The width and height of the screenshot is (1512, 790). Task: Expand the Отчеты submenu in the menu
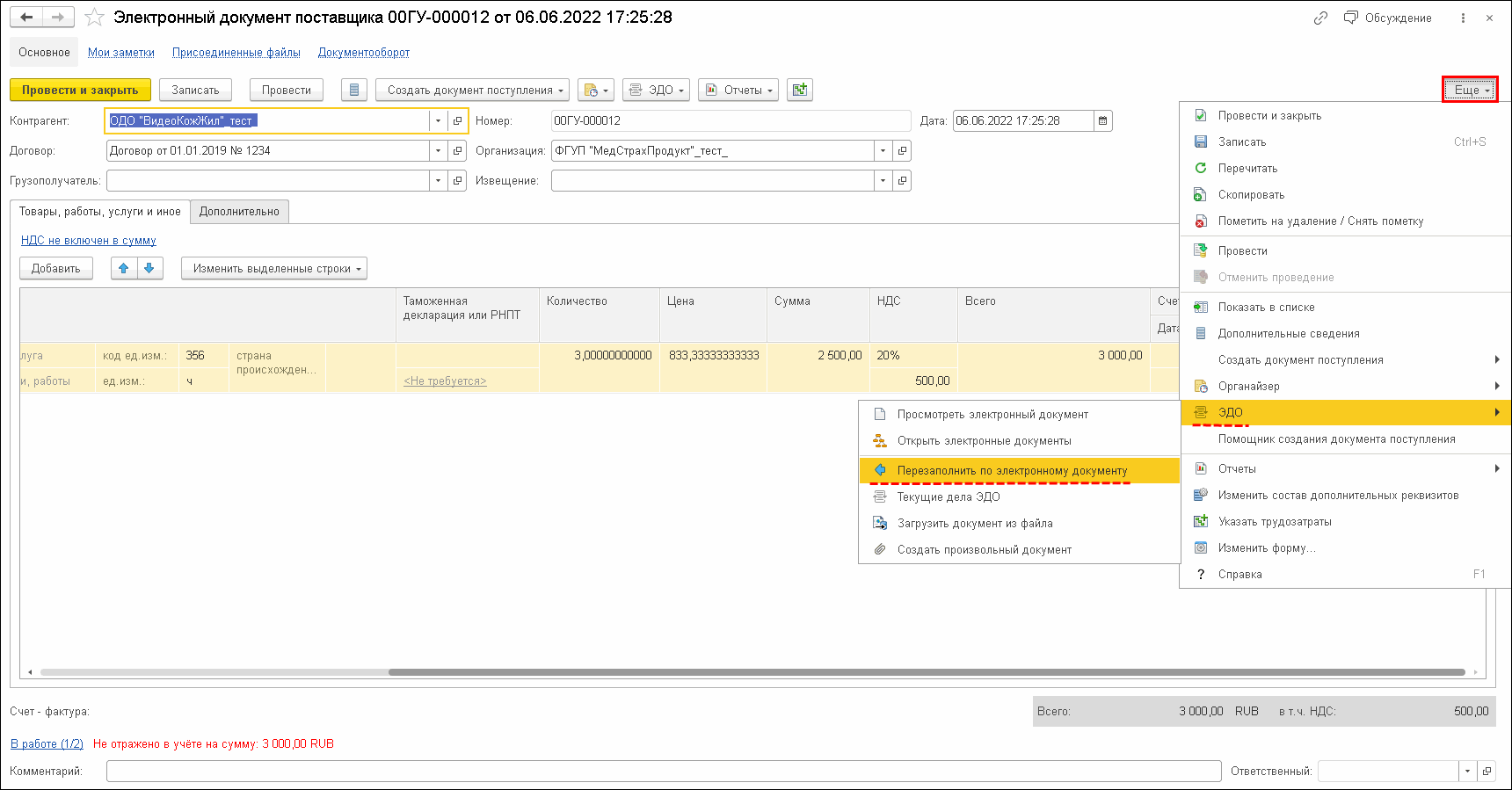(1344, 468)
